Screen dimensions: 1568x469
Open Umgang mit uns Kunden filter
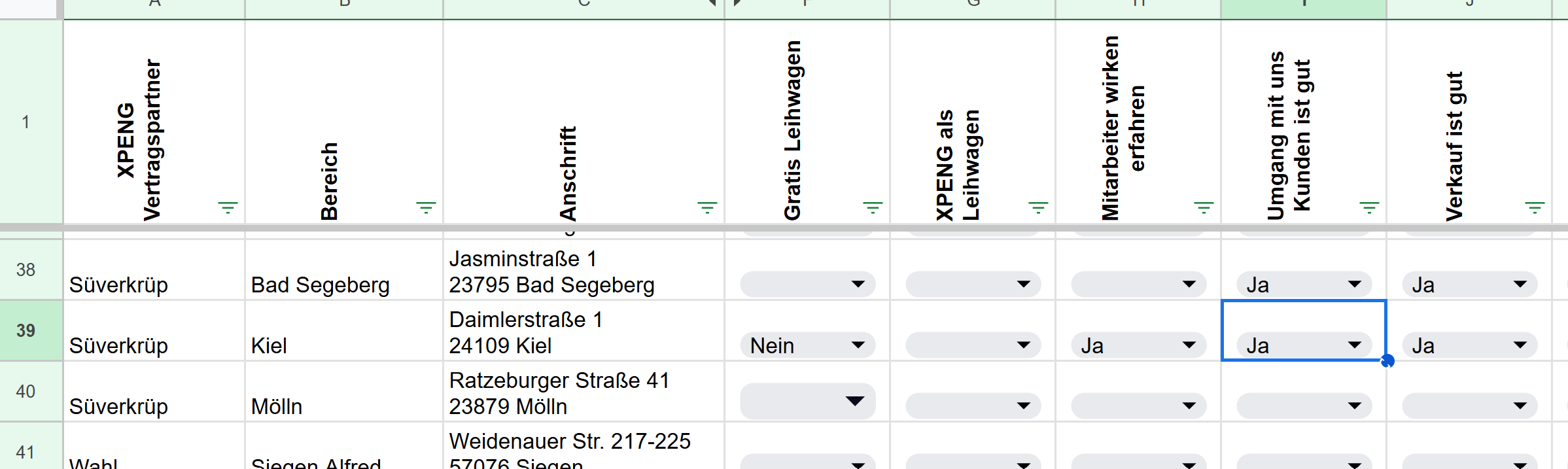tap(1369, 208)
